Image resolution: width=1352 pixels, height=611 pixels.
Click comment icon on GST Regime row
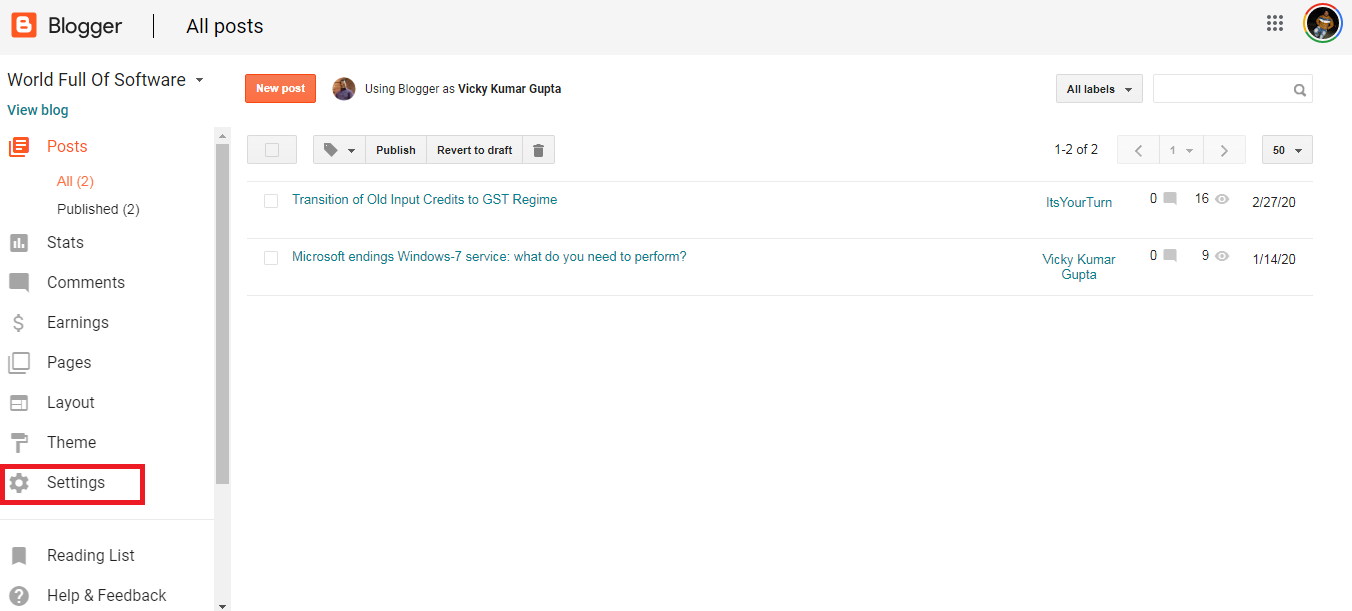[x=1170, y=199]
